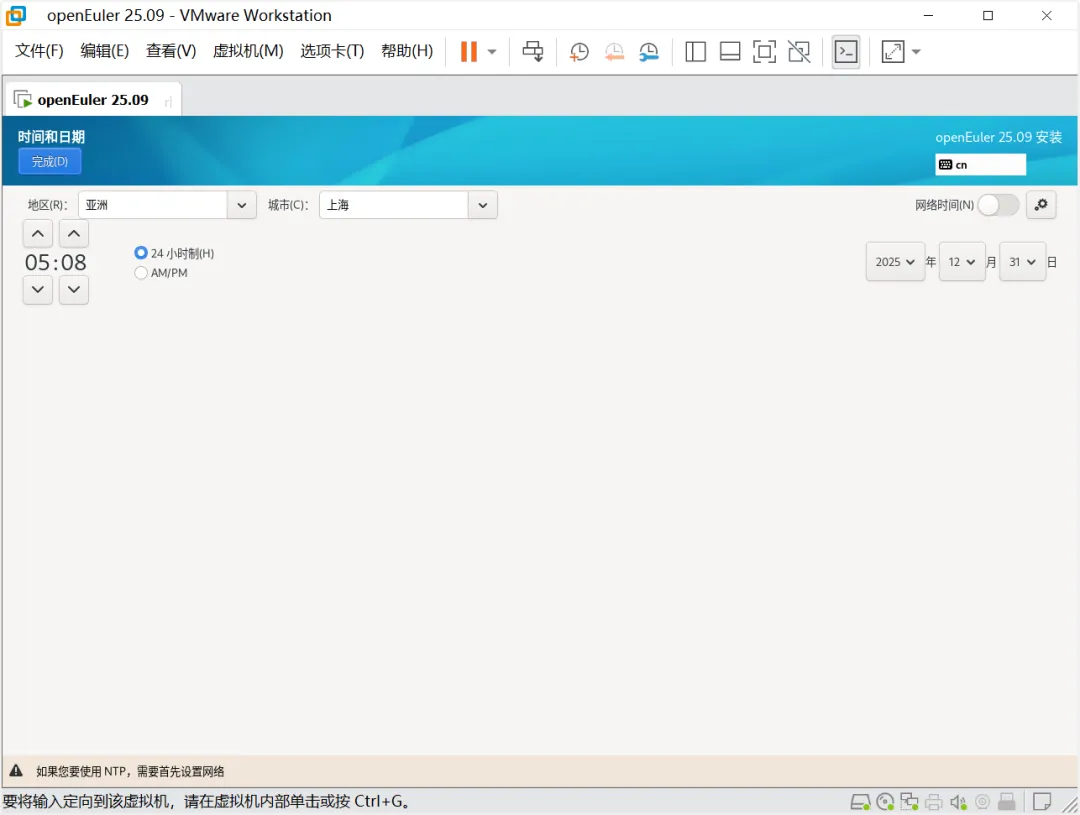This screenshot has height=815, width=1080.
Task: Click the suspend/pause virtual machine icon
Action: (468, 52)
